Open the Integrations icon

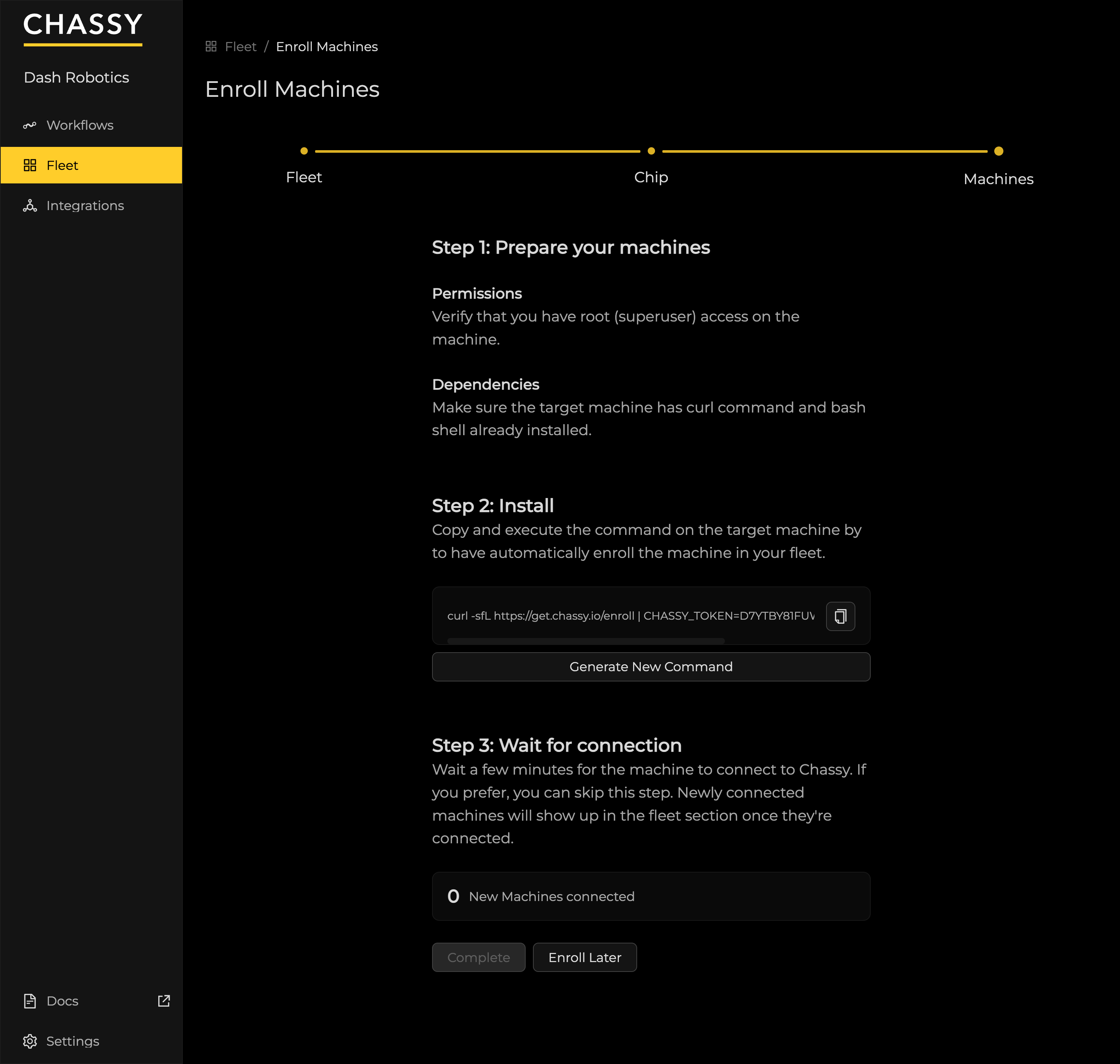pos(30,205)
